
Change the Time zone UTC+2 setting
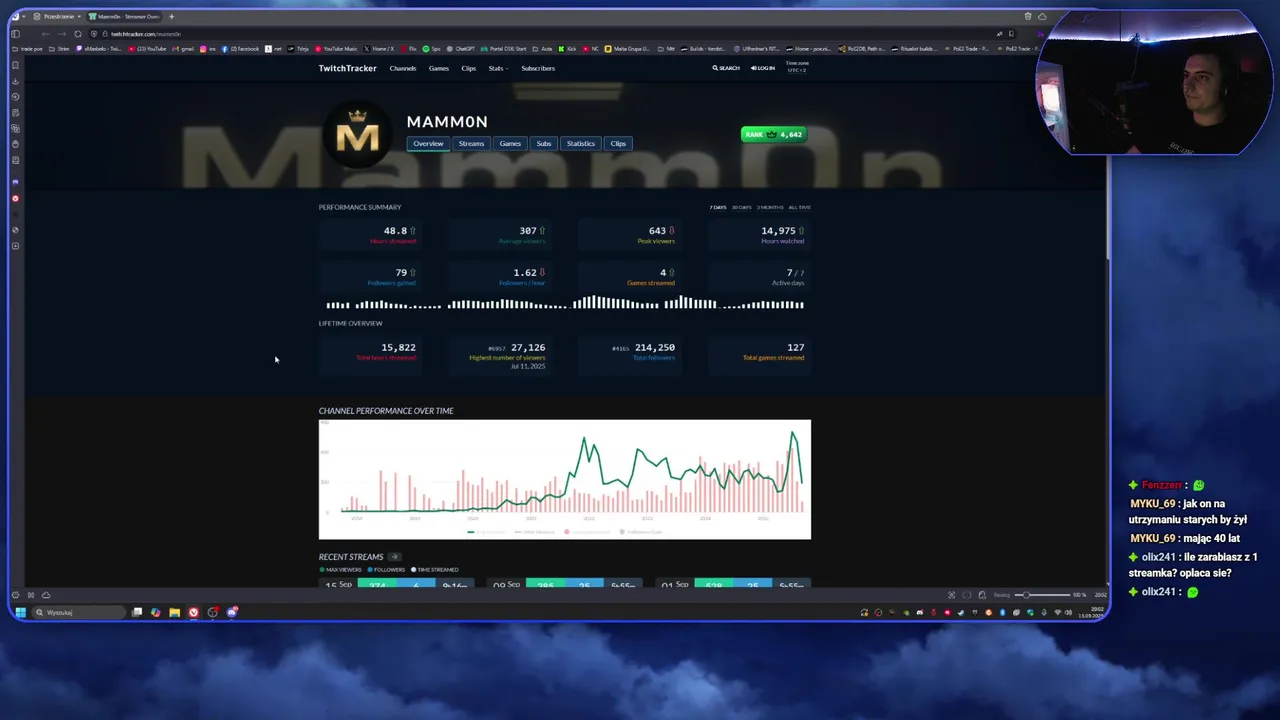[797, 67]
